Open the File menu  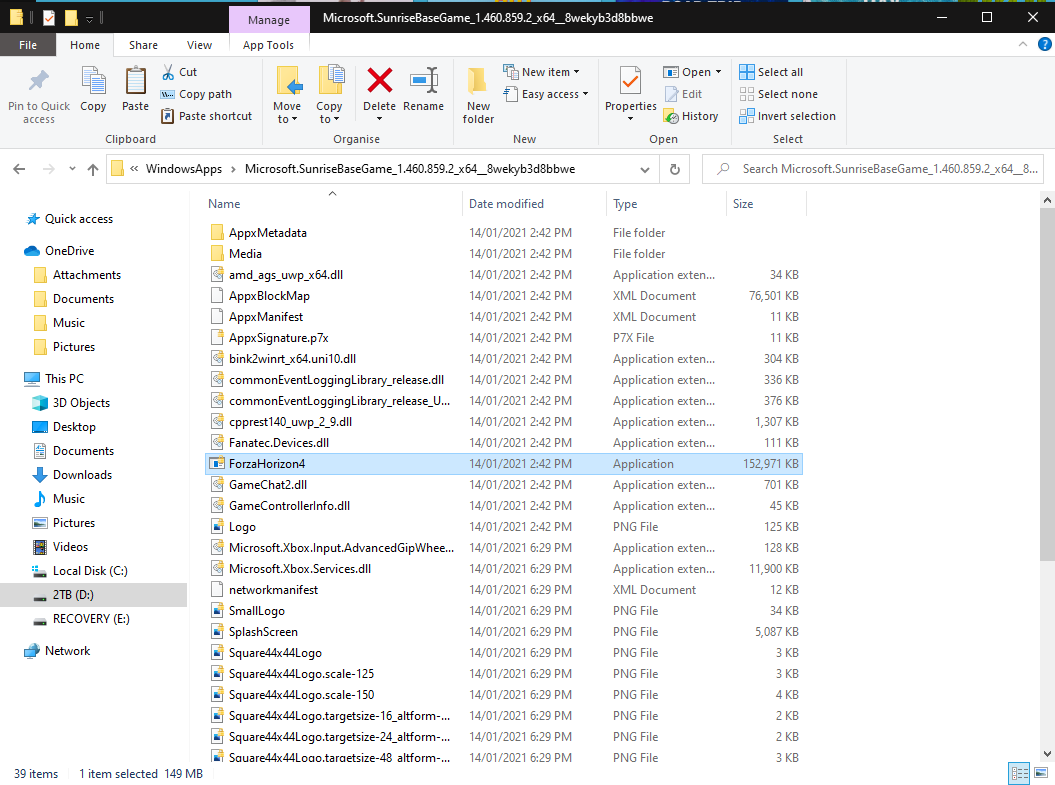[28, 45]
